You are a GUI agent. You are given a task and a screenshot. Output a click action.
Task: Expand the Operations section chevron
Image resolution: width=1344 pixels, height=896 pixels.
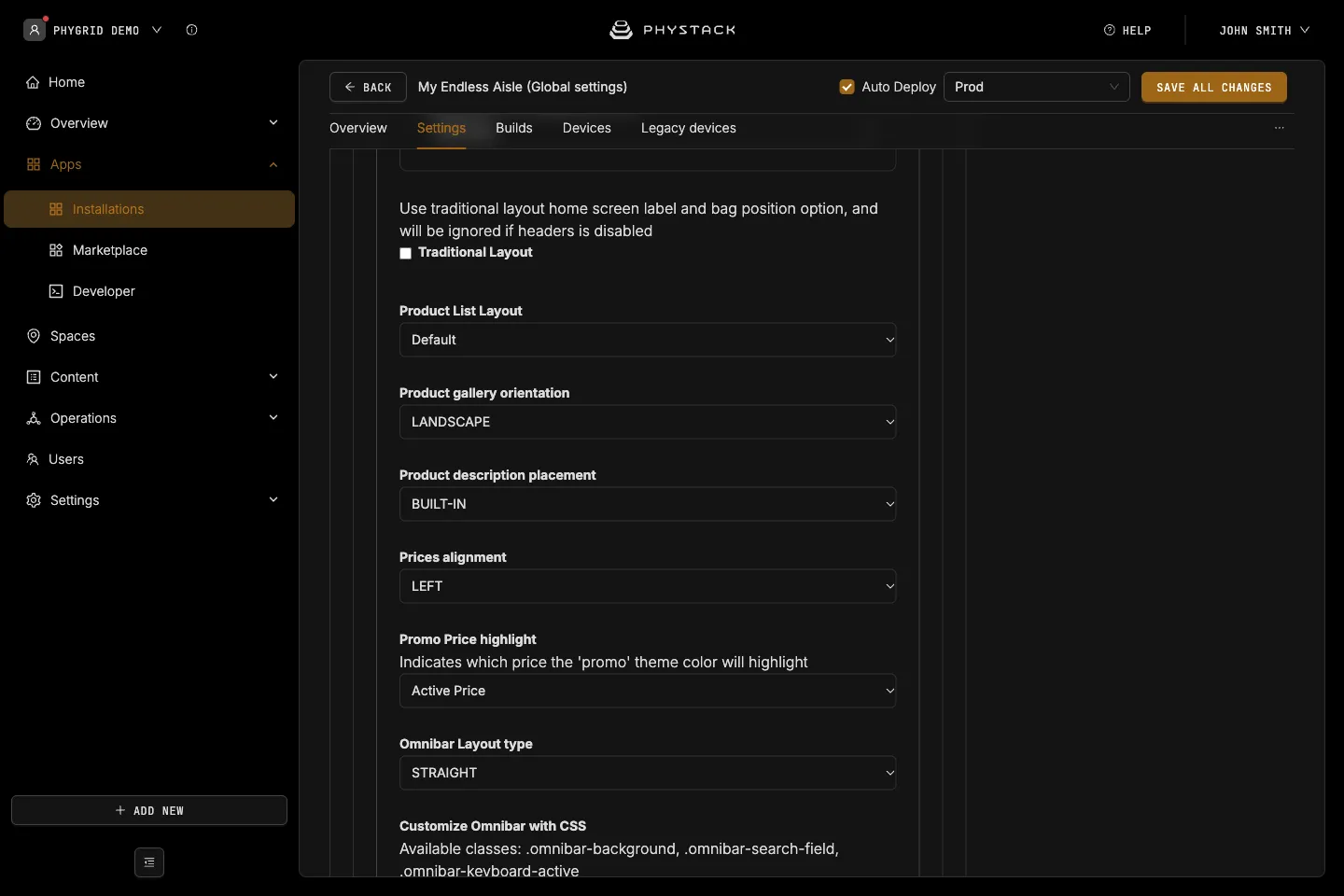coord(273,417)
